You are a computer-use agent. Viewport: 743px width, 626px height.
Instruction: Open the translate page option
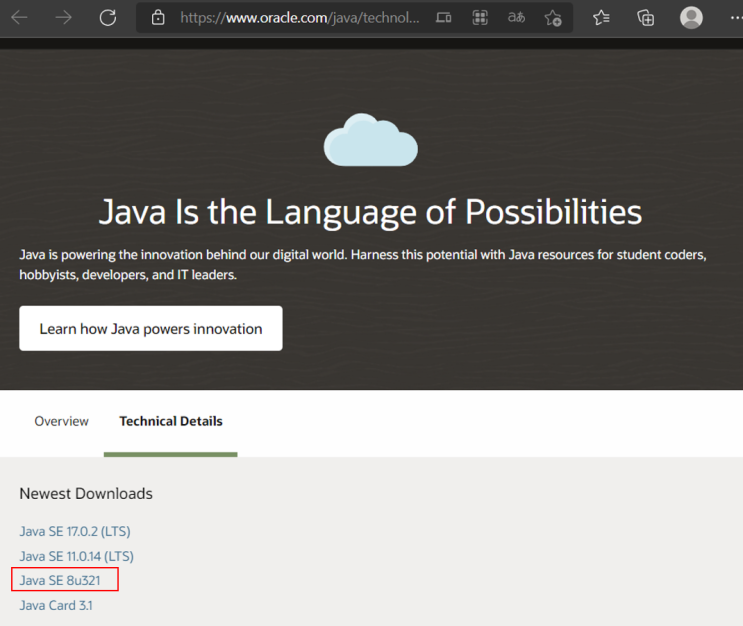pos(516,18)
